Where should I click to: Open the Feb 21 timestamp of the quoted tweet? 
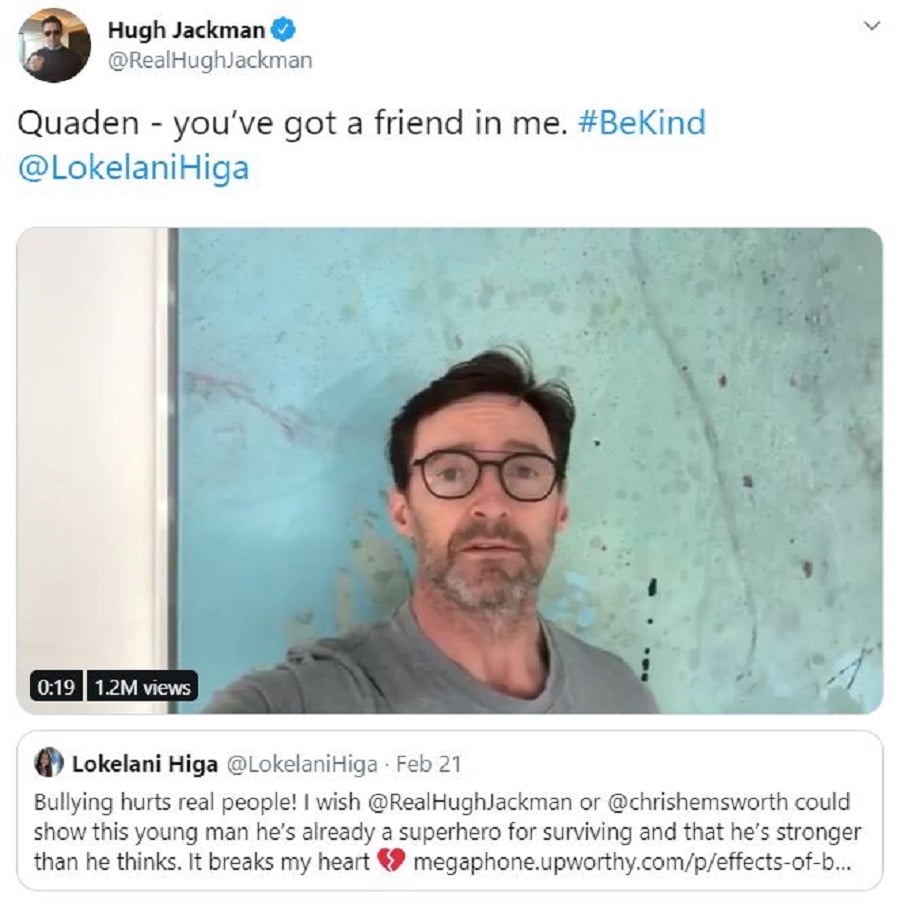click(x=429, y=764)
